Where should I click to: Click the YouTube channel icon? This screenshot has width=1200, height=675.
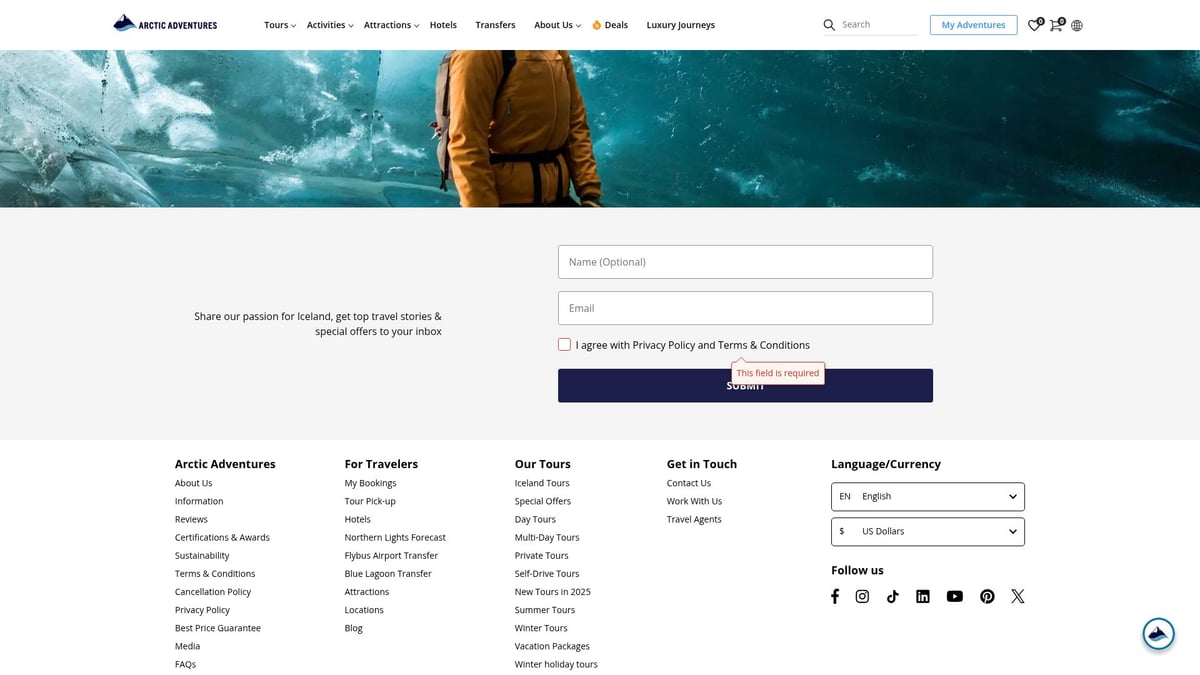pyautogui.click(x=955, y=596)
